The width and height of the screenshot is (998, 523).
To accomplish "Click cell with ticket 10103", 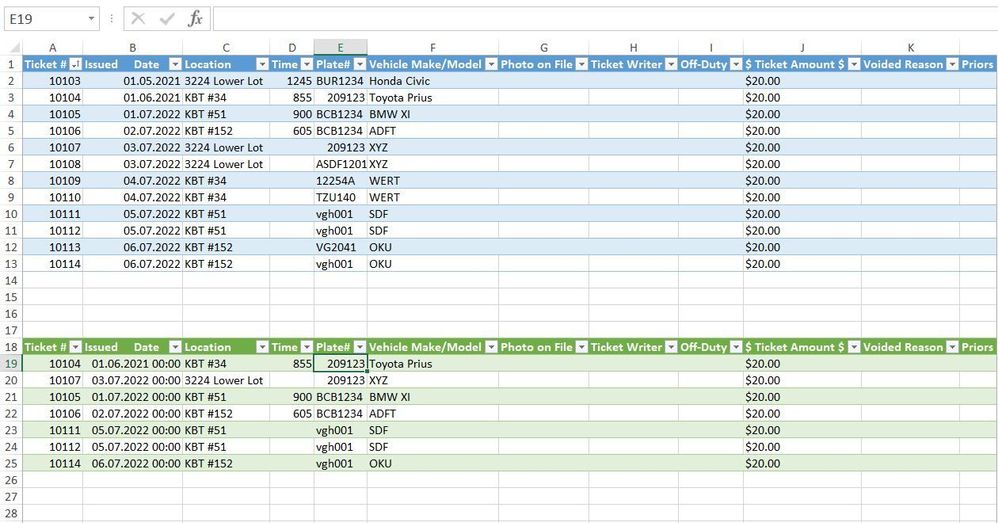I will point(52,81).
